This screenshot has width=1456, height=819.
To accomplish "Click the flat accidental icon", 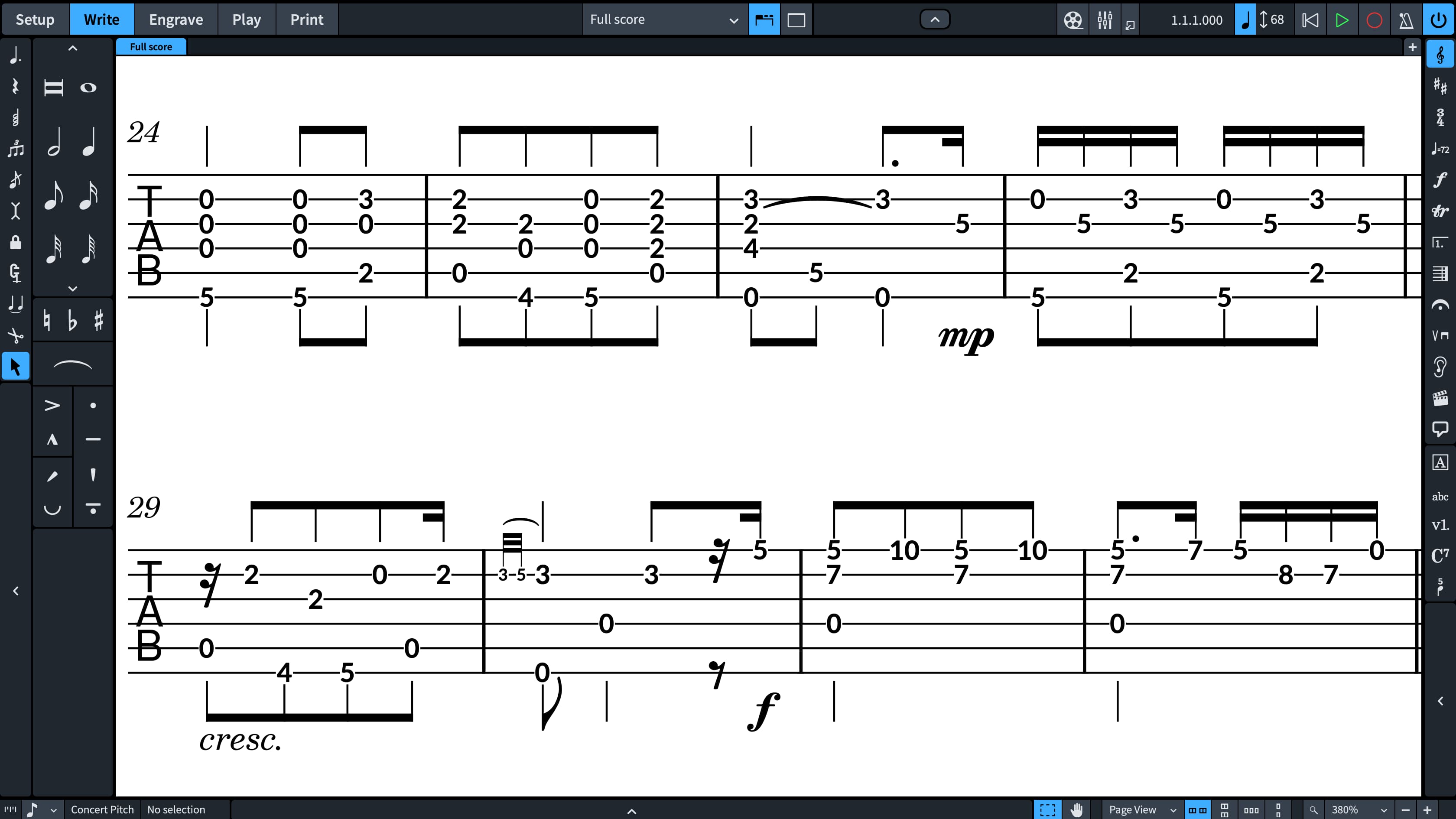I will point(72,320).
